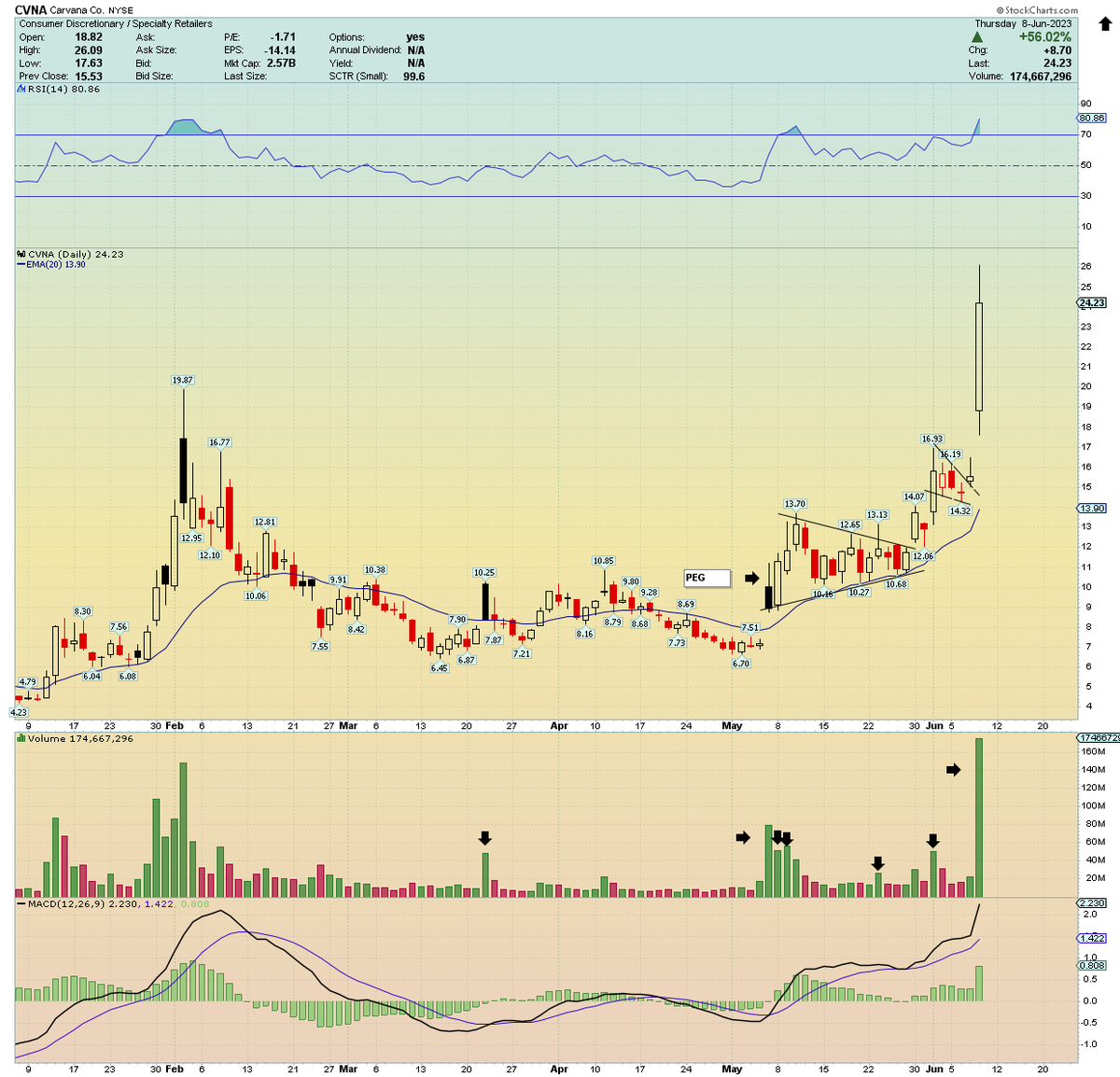The image size is (1120, 1077).
Task: Click the EMA(20) 13.90 legend text
Action: coord(56,265)
